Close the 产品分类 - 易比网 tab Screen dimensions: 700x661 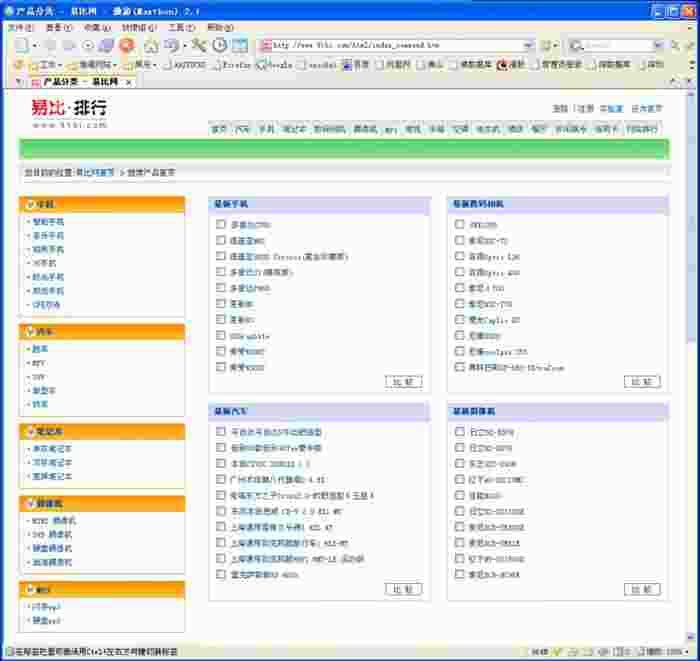[x=129, y=82]
